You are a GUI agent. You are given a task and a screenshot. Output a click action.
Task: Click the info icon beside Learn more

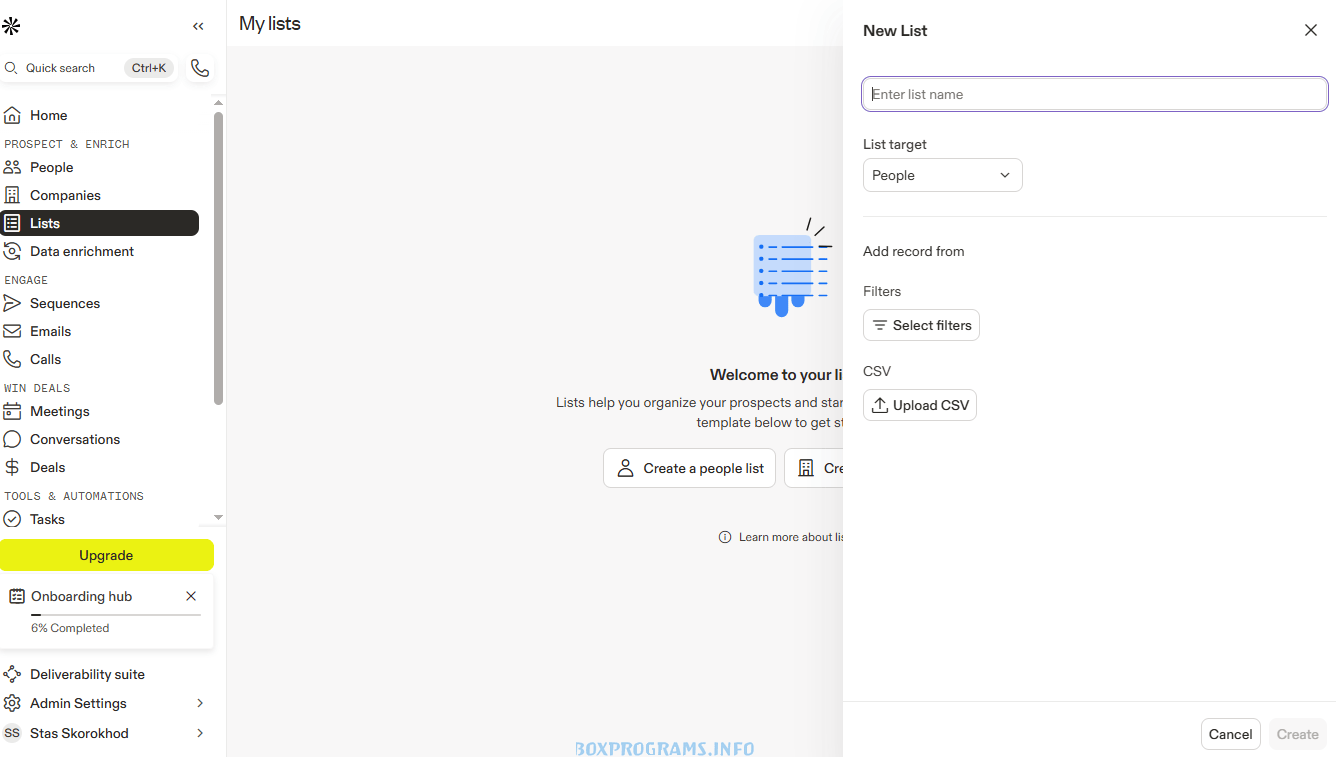(x=725, y=537)
